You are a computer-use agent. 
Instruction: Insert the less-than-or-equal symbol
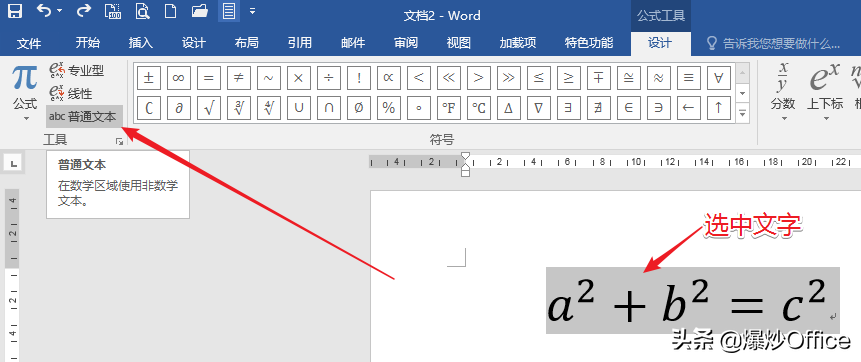(539, 77)
